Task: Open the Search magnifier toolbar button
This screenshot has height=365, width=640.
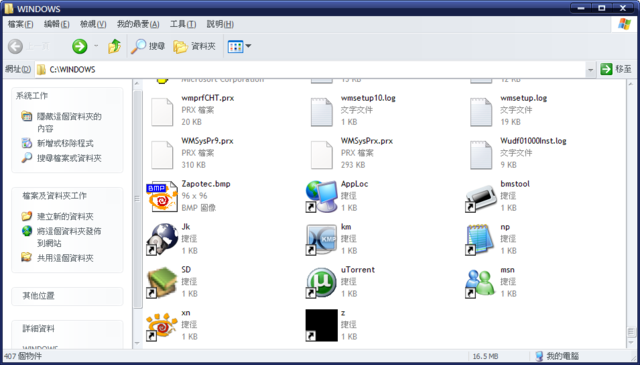Action: (x=148, y=46)
